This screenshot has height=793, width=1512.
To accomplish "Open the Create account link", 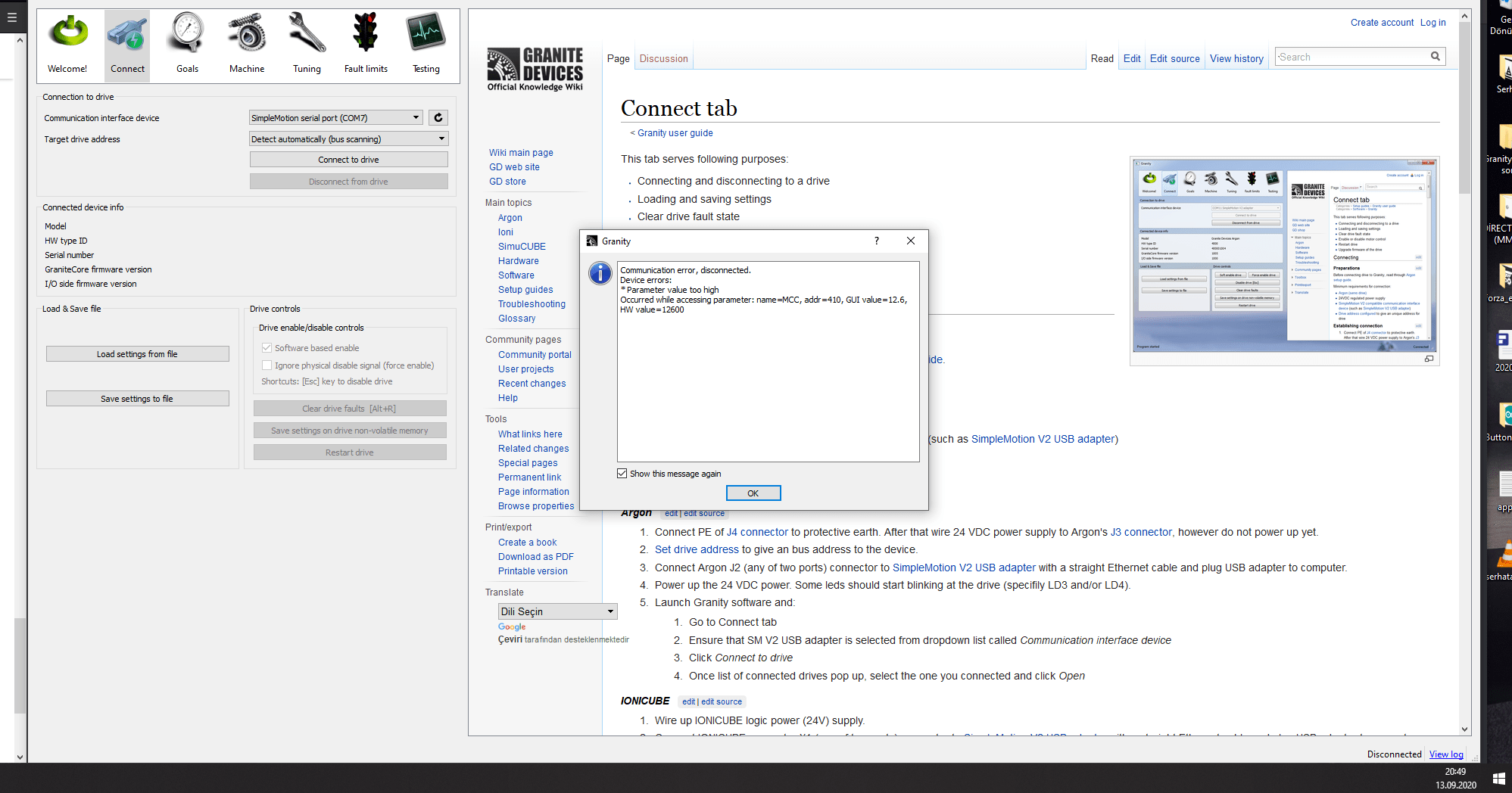I will (1382, 23).
